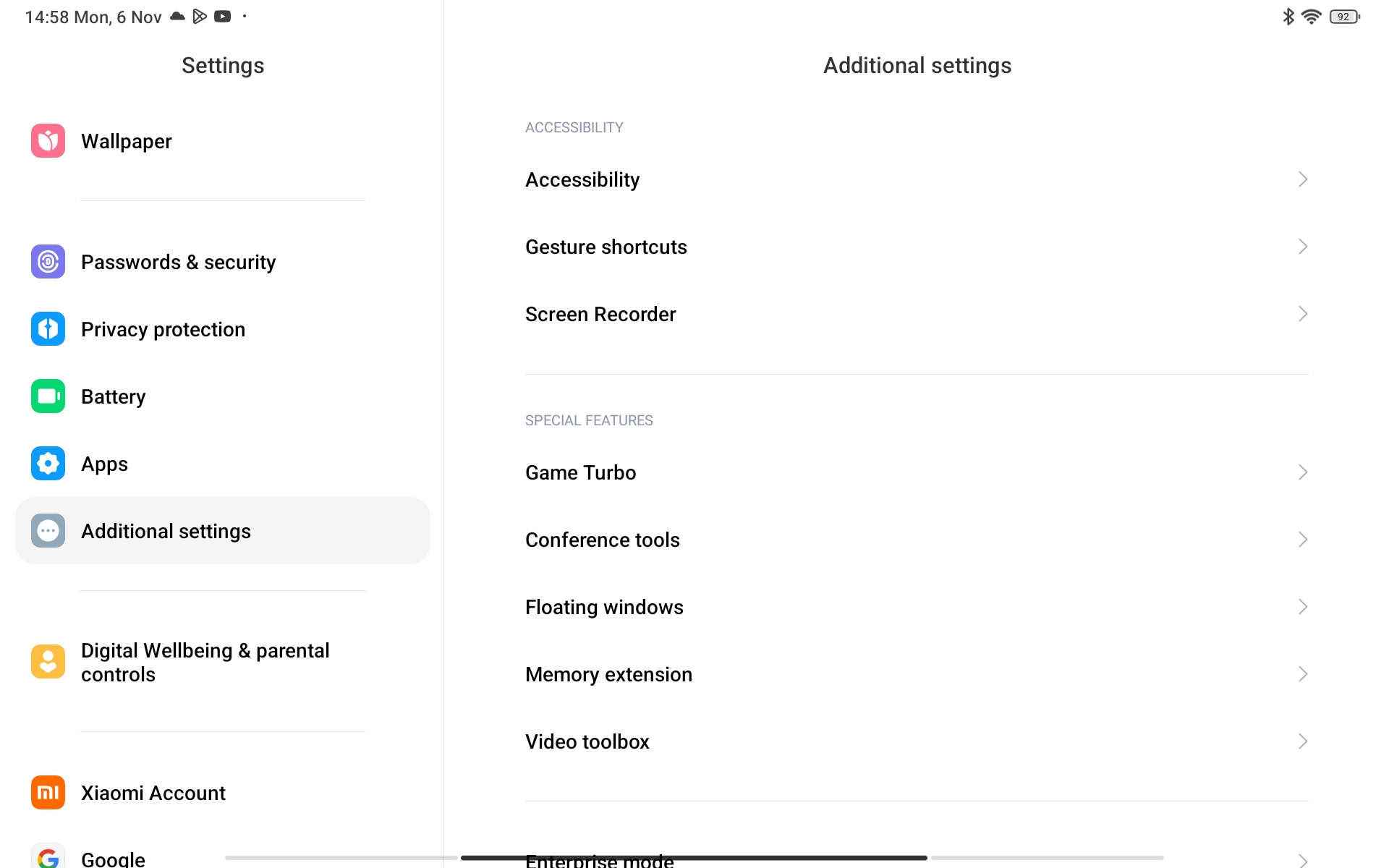This screenshot has height=868, width=1389.
Task: Expand the Game Turbo chevron
Action: coord(1302,472)
